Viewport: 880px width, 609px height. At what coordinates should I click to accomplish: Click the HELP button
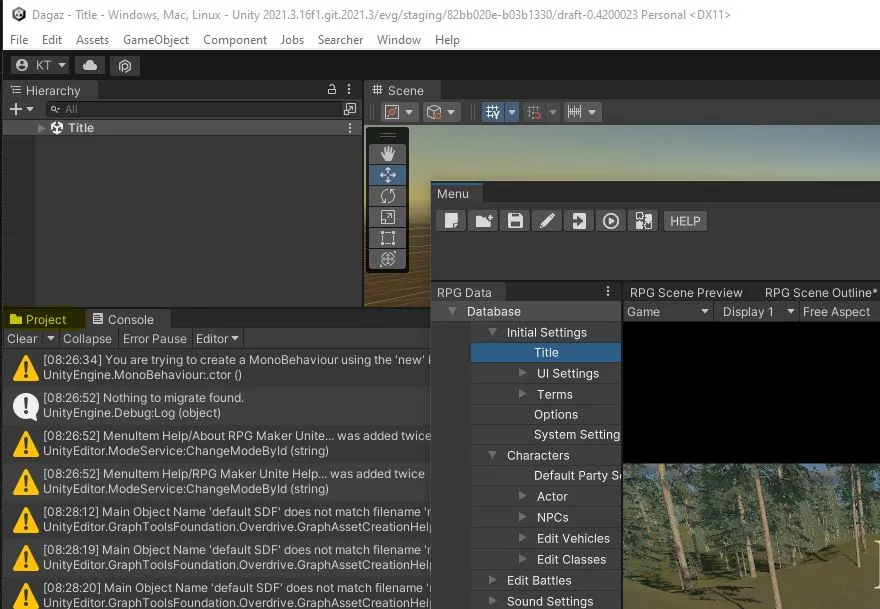tap(685, 221)
